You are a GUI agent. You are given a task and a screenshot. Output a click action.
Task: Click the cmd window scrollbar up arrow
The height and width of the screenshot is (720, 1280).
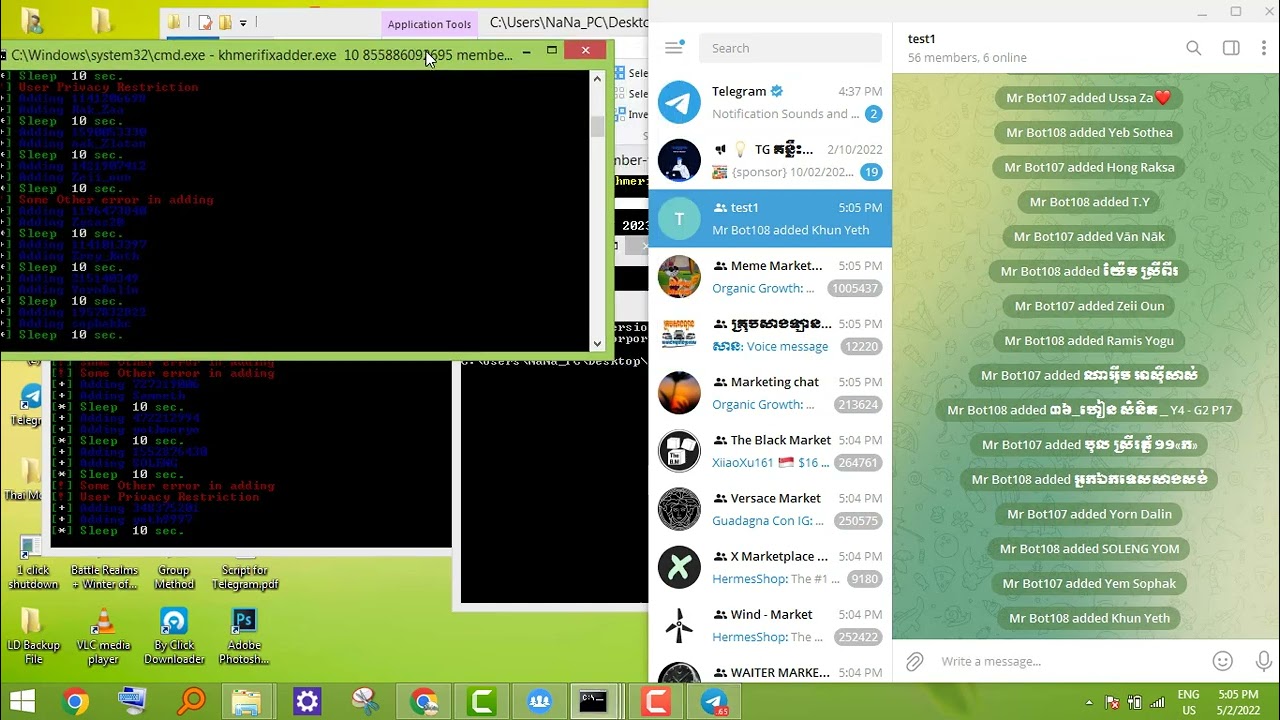click(x=597, y=78)
